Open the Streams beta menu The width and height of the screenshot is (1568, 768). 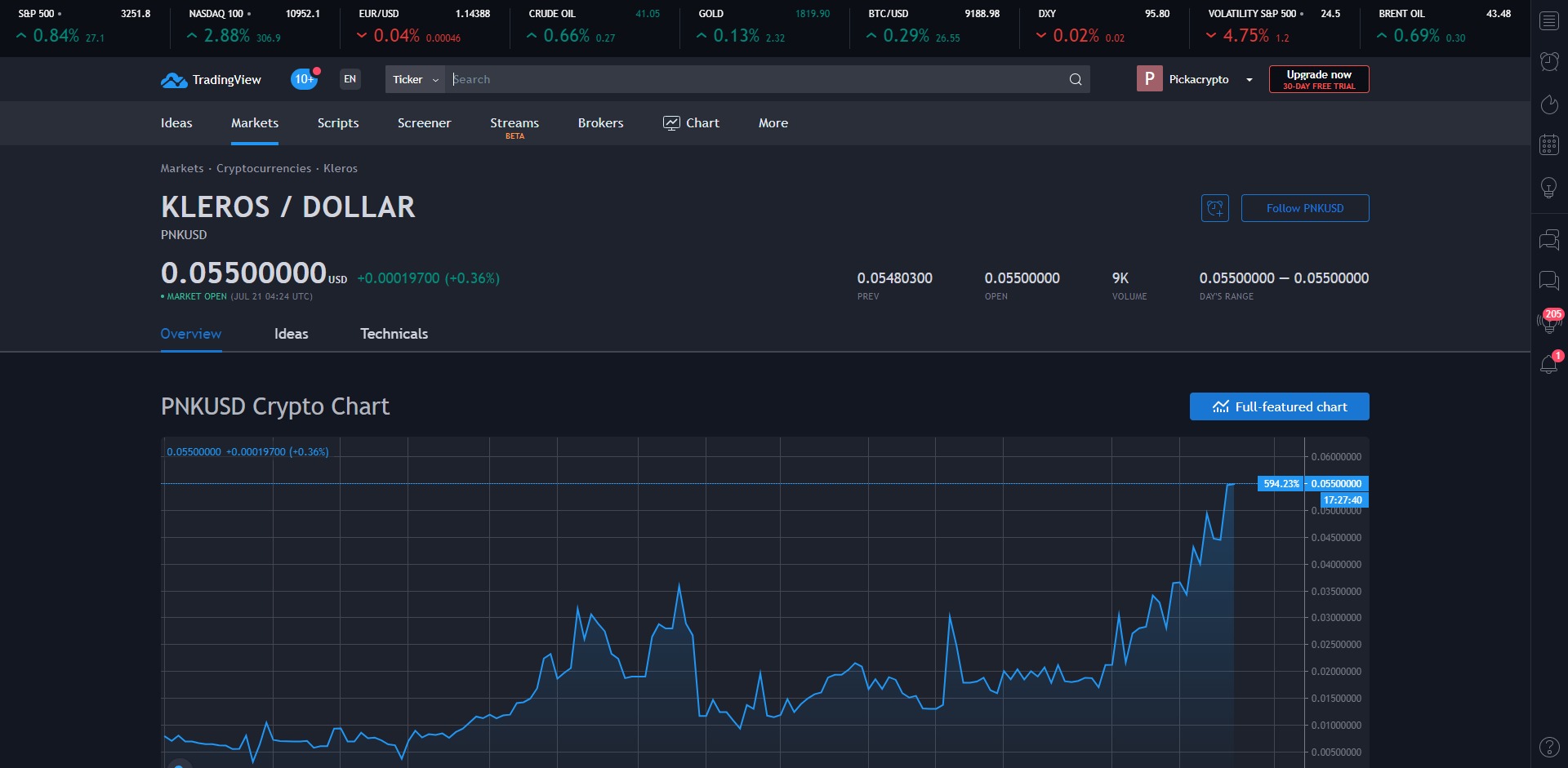(514, 127)
